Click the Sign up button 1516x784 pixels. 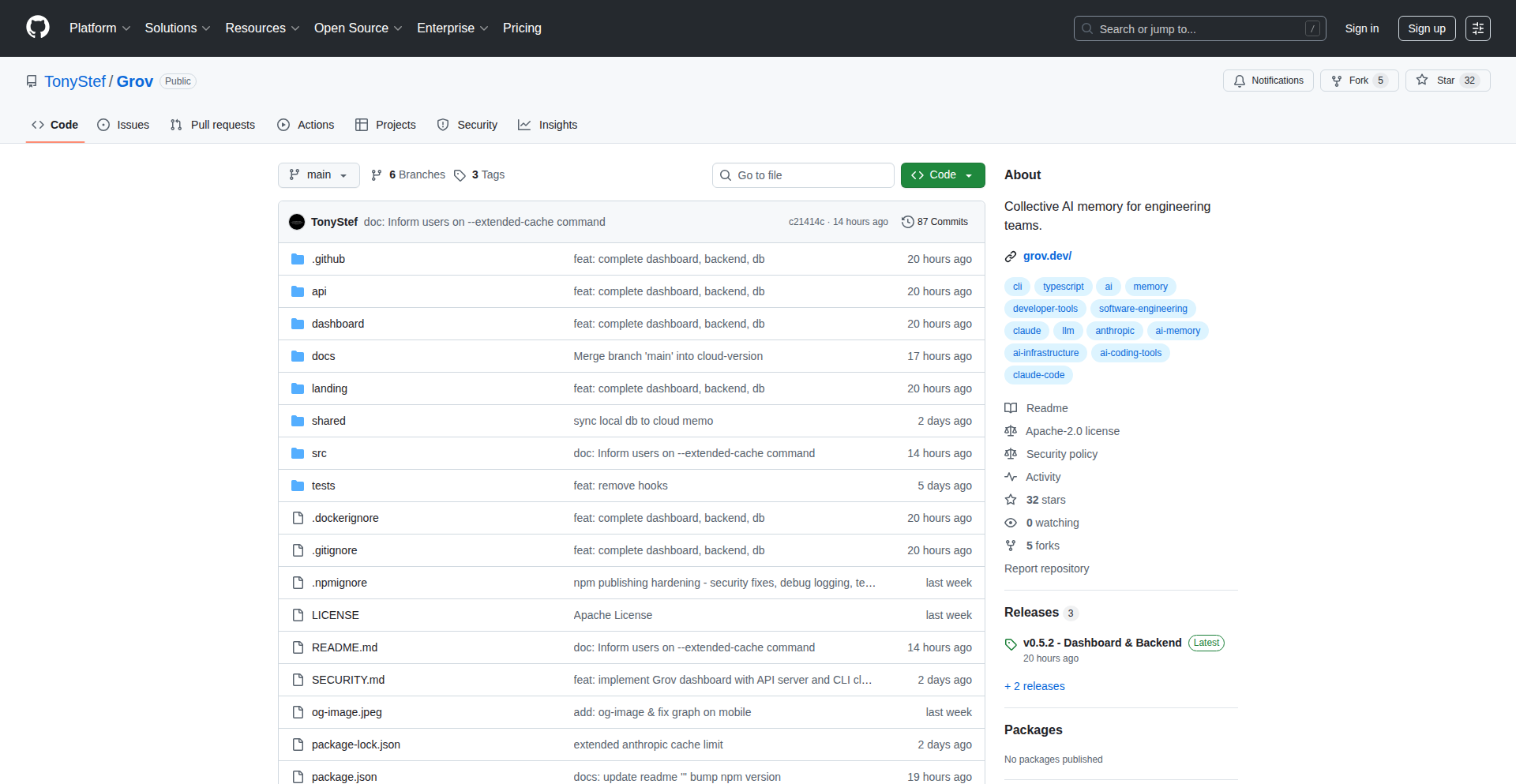click(1426, 28)
